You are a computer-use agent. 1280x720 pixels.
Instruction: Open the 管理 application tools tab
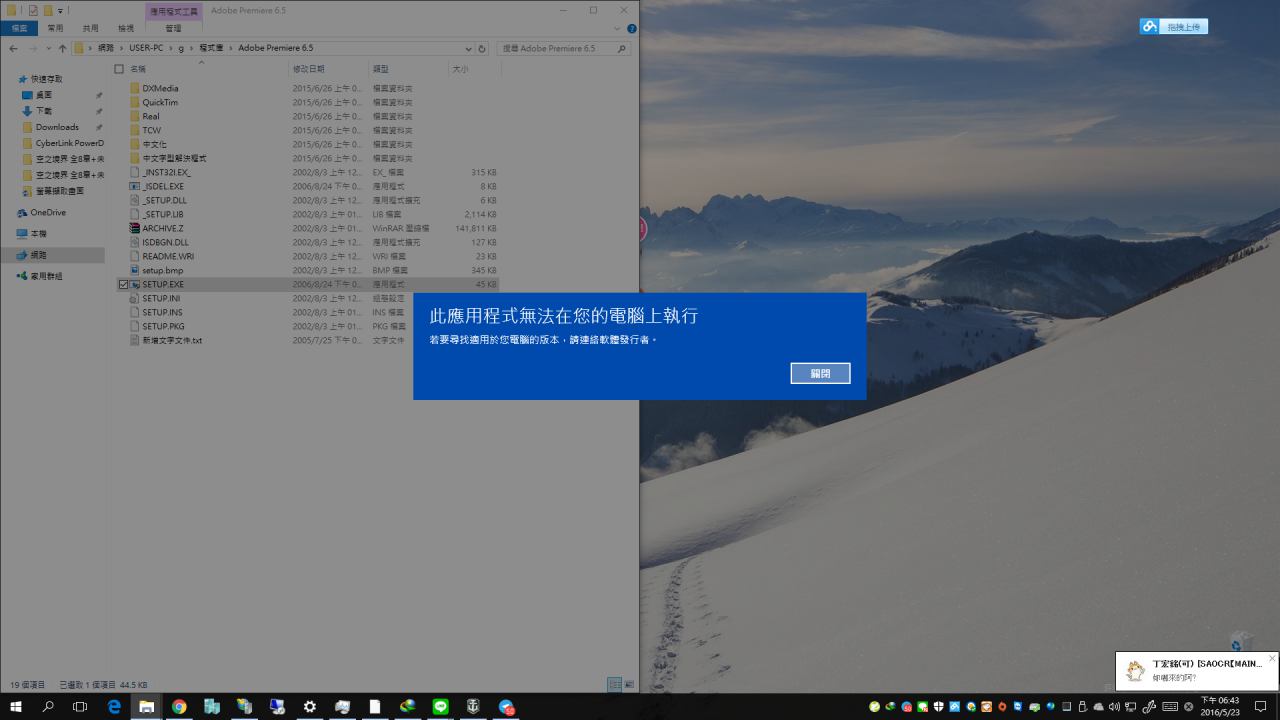pos(173,28)
